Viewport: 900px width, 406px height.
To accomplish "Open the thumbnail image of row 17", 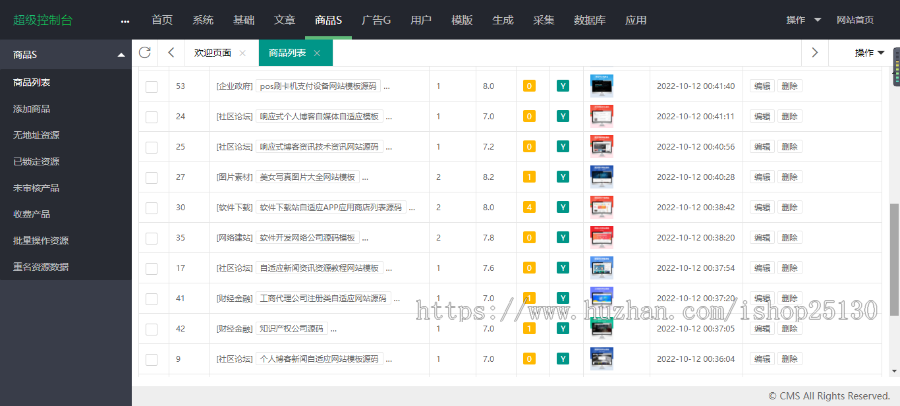I will tap(602, 268).
